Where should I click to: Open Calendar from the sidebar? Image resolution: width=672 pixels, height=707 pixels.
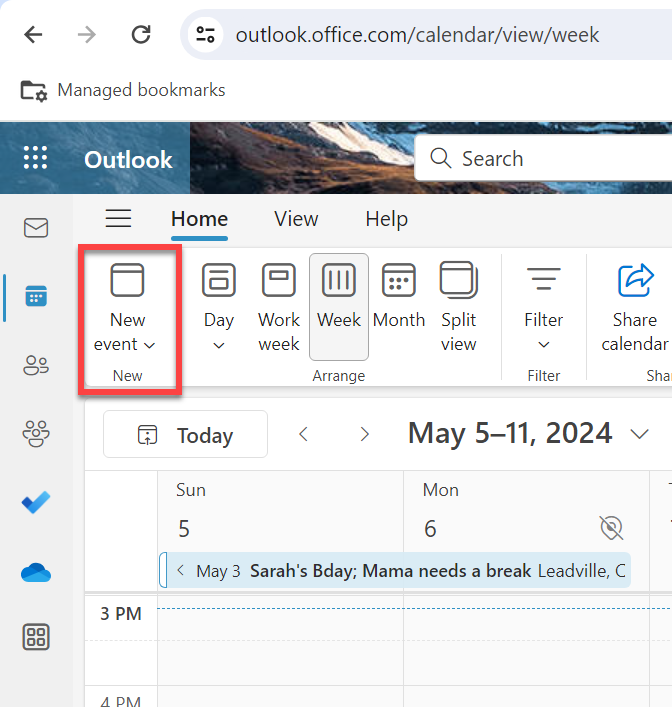[x=36, y=296]
